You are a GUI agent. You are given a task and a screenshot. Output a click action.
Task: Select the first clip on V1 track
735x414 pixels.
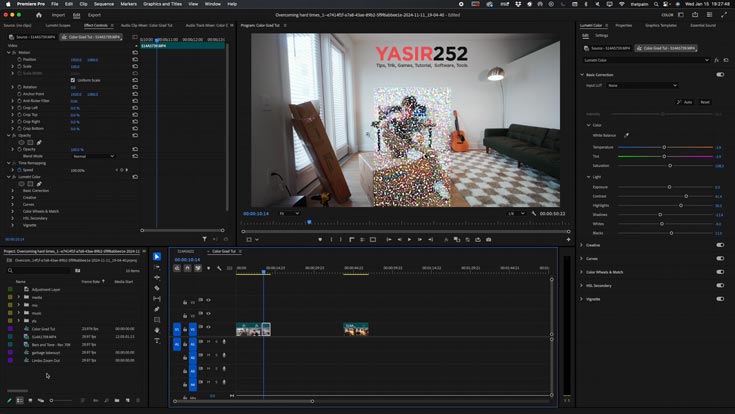coord(248,329)
